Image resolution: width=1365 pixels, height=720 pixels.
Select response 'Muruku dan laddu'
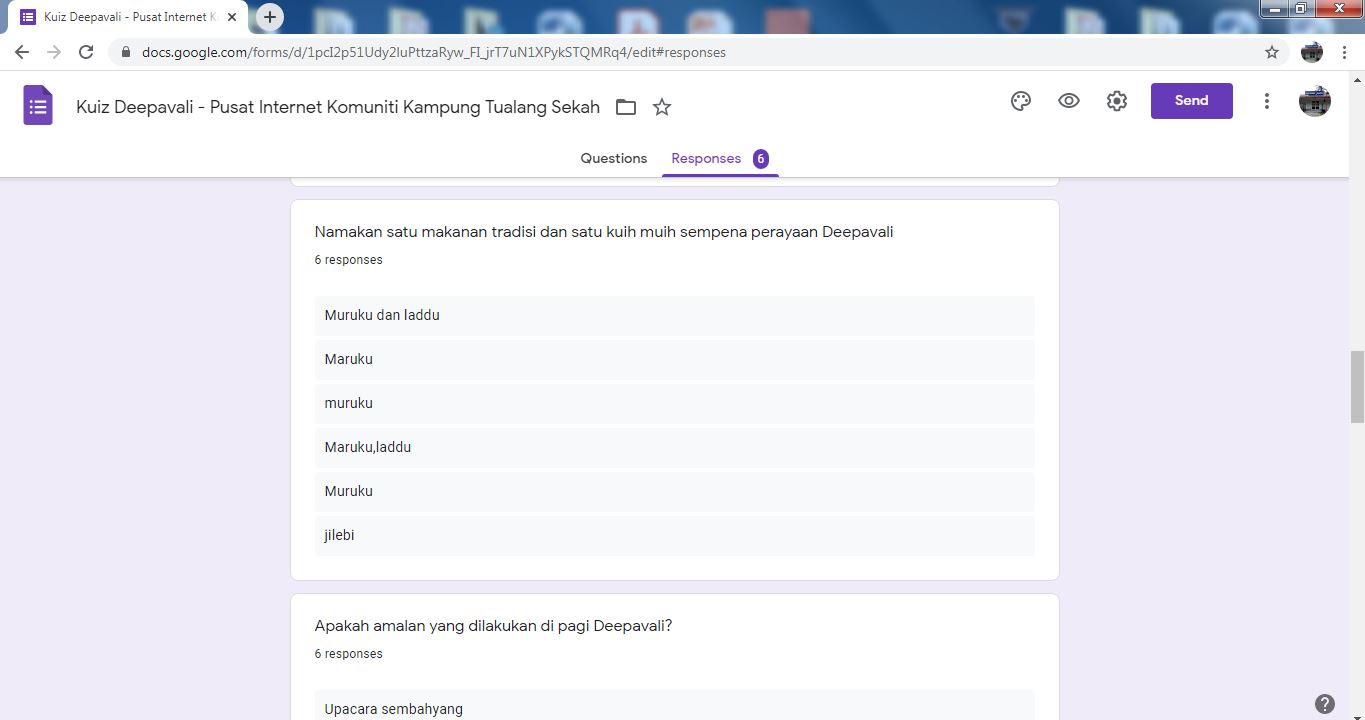click(675, 315)
